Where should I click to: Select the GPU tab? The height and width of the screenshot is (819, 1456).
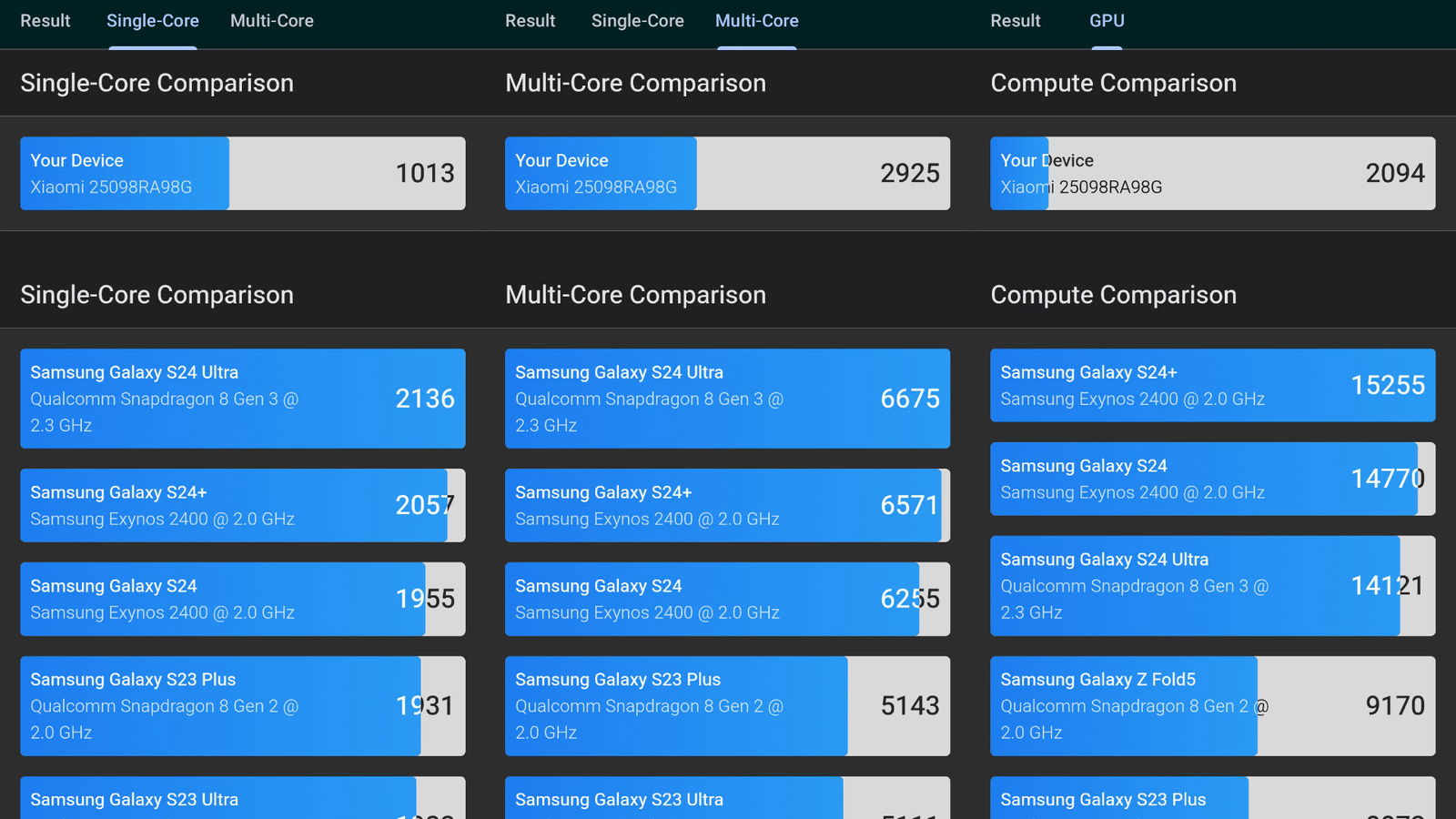(x=1107, y=21)
